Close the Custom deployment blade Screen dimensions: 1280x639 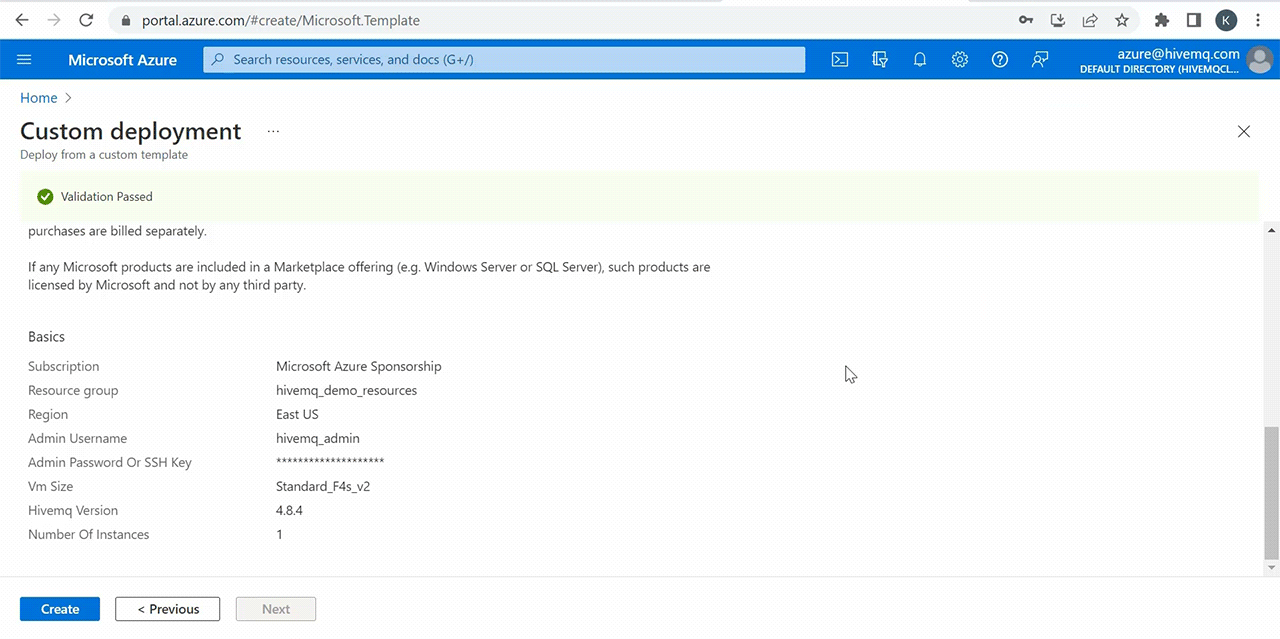coord(1244,132)
